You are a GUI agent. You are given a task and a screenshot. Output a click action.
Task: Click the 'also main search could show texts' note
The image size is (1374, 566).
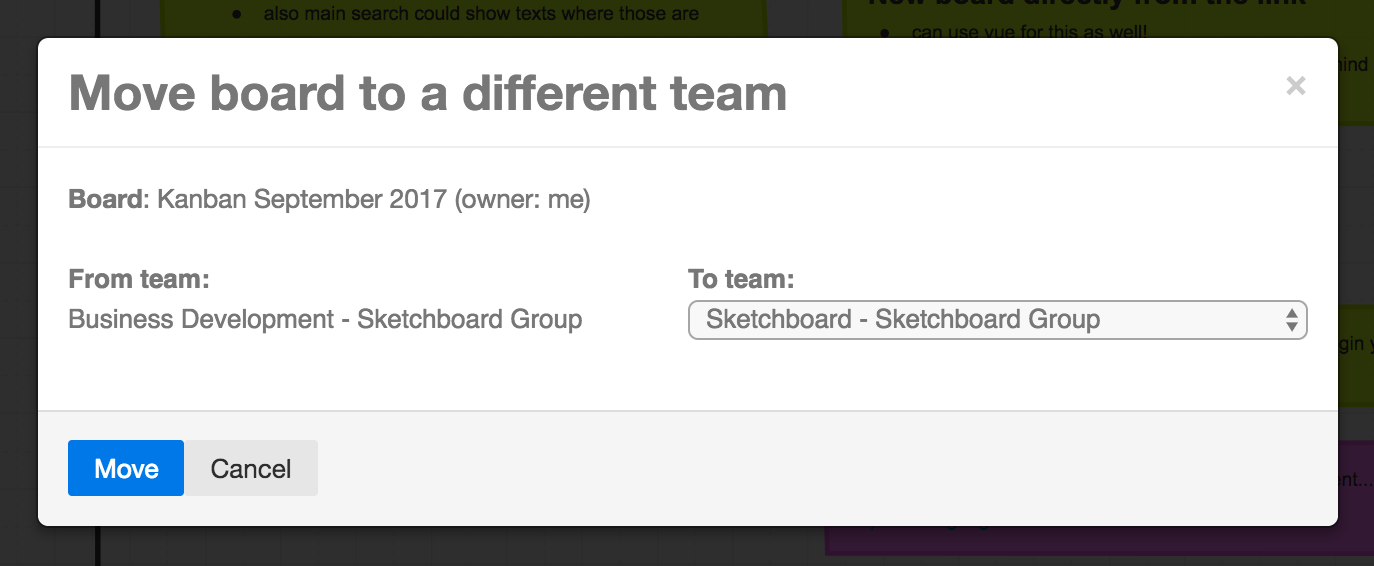481,14
